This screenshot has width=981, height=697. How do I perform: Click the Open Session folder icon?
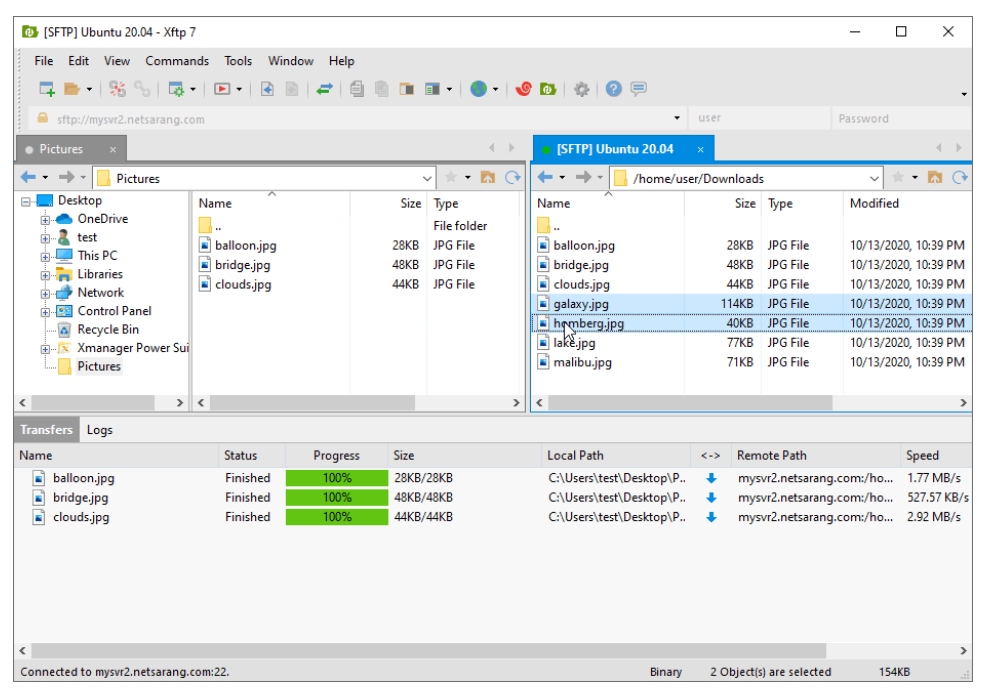72,89
